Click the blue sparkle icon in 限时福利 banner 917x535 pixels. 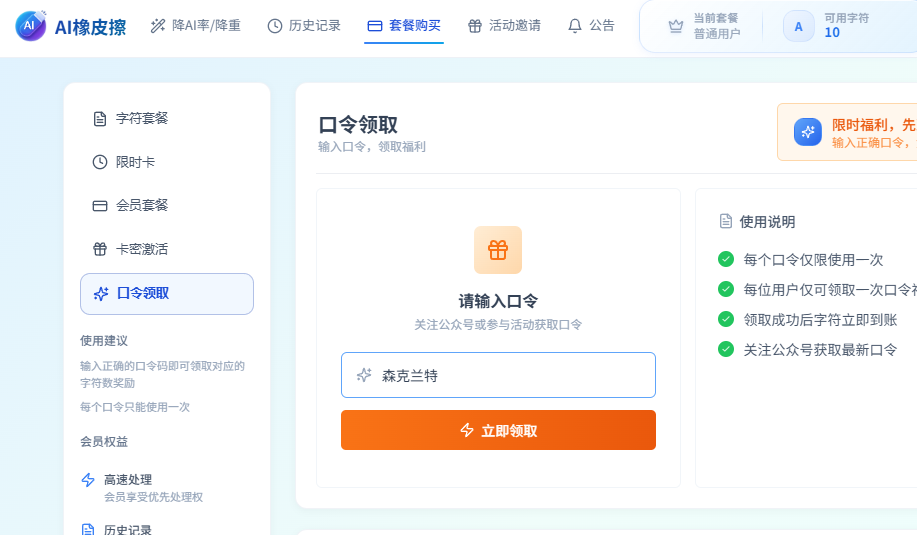(808, 132)
